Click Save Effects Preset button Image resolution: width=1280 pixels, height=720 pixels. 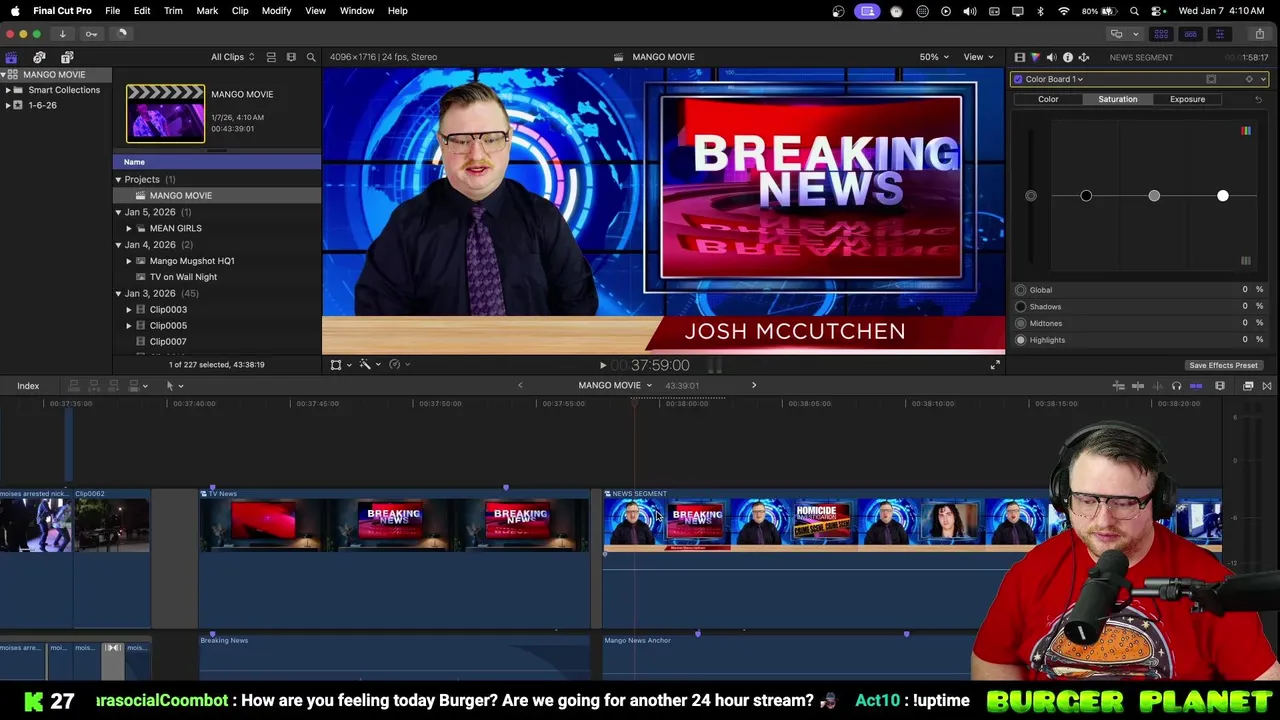[1223, 365]
